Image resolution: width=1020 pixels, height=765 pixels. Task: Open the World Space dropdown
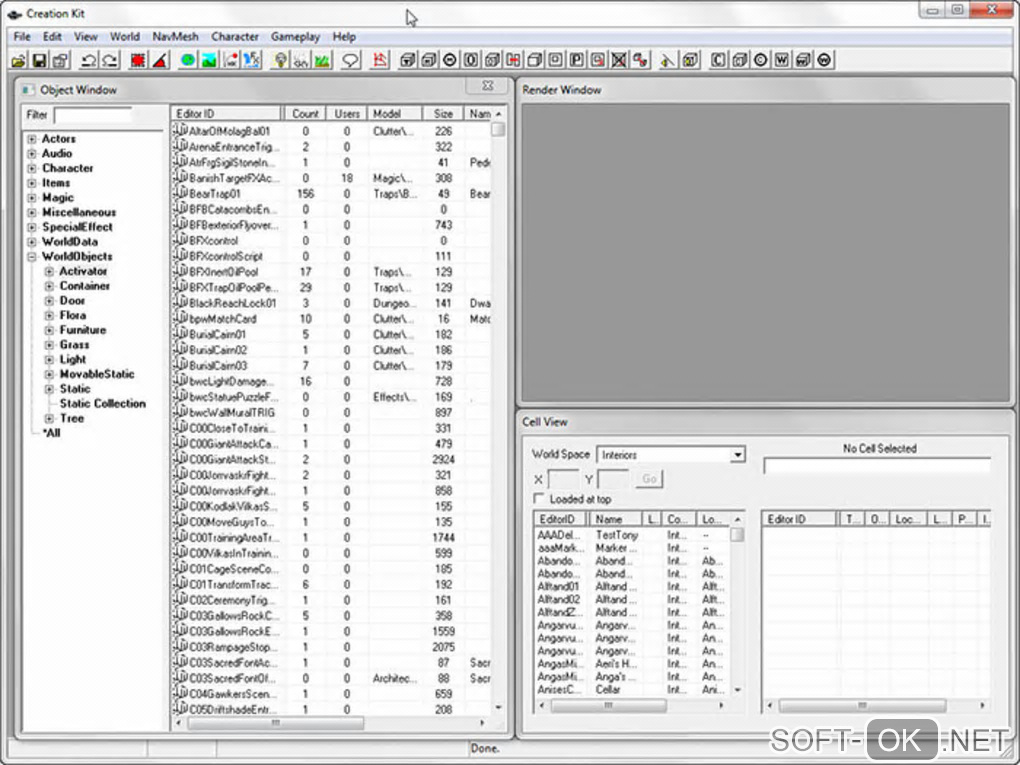click(x=737, y=455)
